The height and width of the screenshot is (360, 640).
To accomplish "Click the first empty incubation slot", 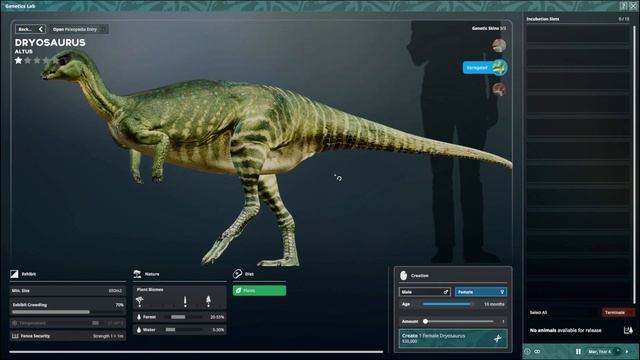I will tap(578, 35).
